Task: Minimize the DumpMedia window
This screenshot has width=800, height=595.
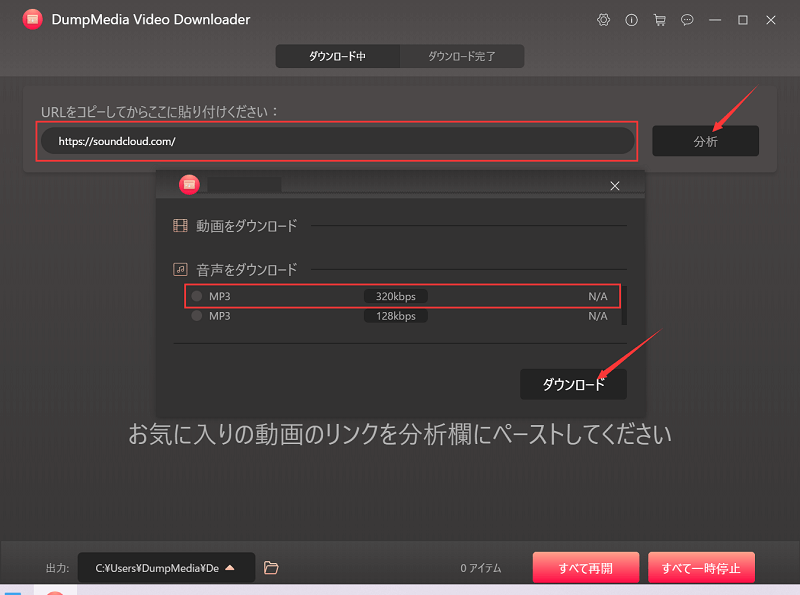Action: tap(715, 20)
